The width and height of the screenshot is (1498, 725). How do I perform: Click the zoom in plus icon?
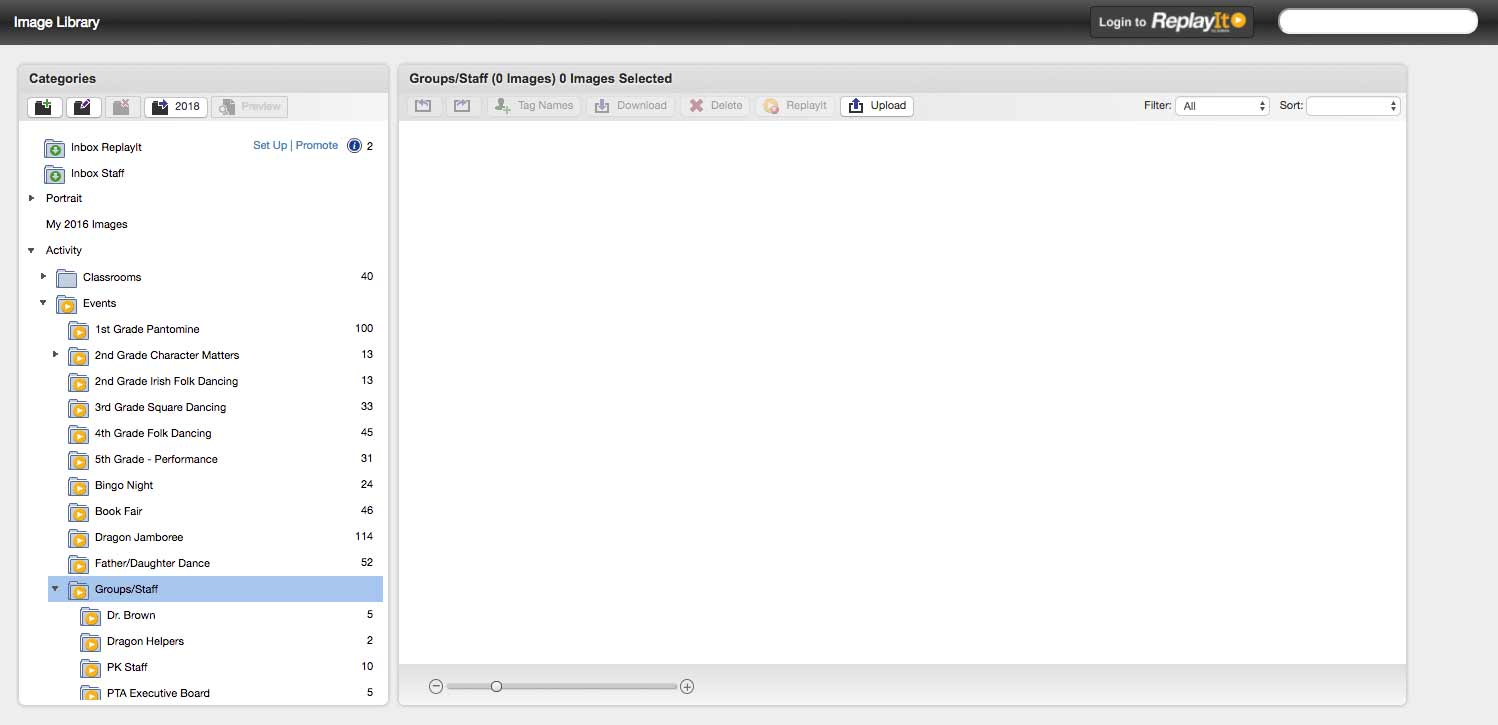click(x=687, y=686)
